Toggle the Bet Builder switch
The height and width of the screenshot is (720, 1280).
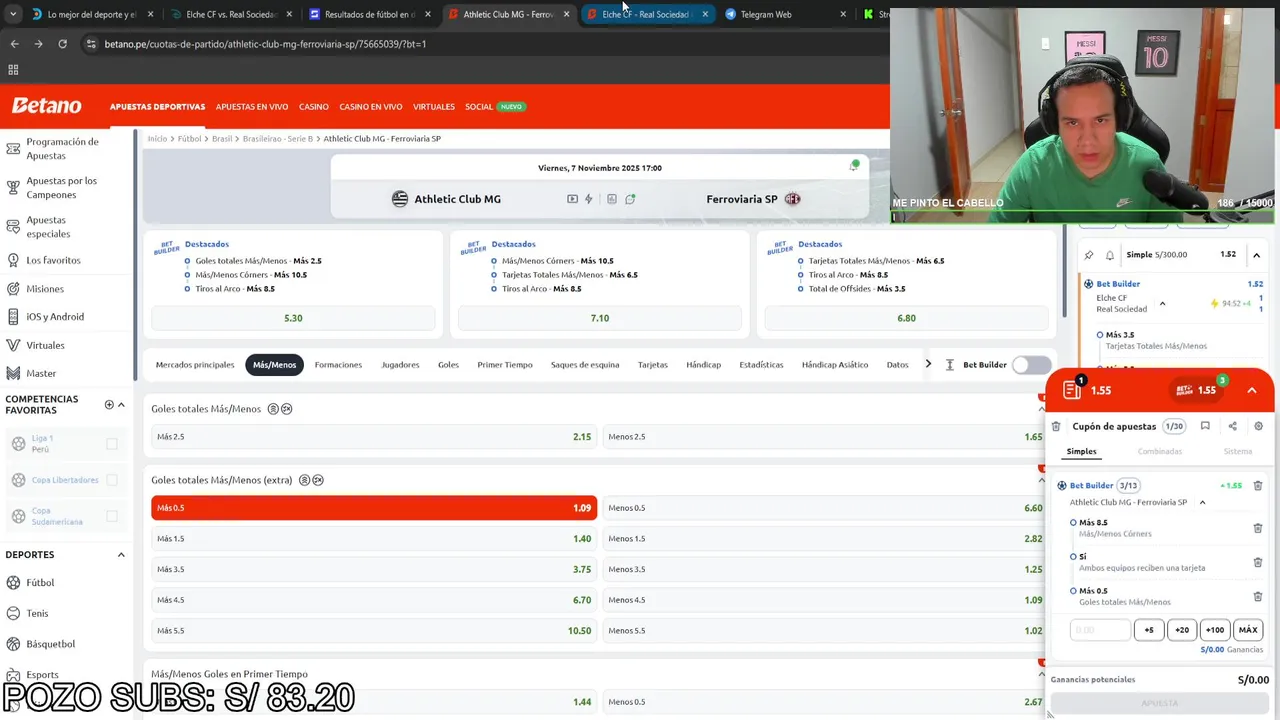[x=1031, y=365]
